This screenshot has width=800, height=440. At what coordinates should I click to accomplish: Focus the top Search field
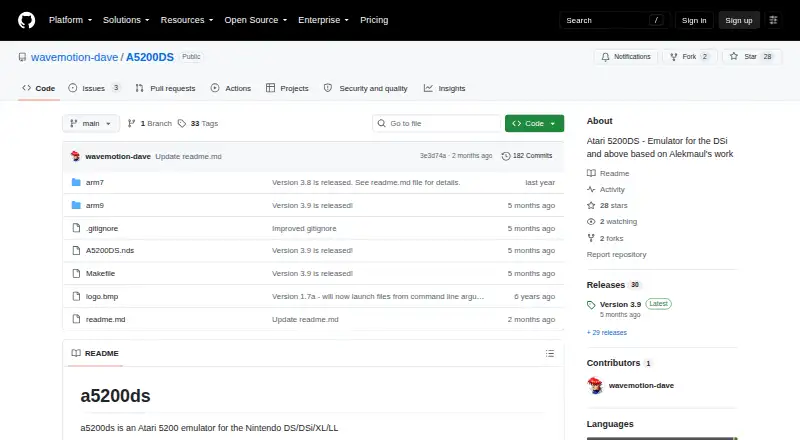click(614, 20)
